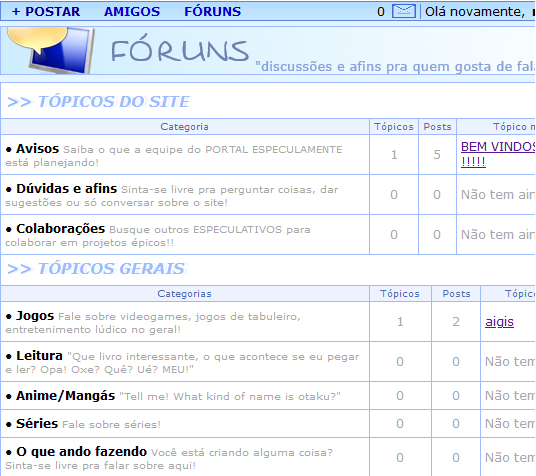
Task: Click Não tem ainda in Colaborações row
Action: 498,235
